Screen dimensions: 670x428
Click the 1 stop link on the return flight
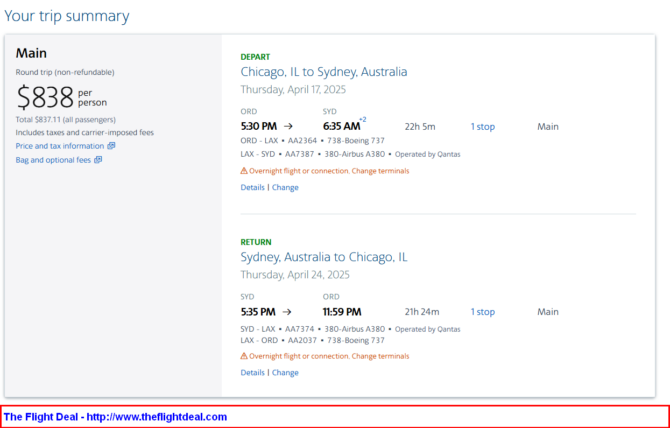pyautogui.click(x=483, y=312)
